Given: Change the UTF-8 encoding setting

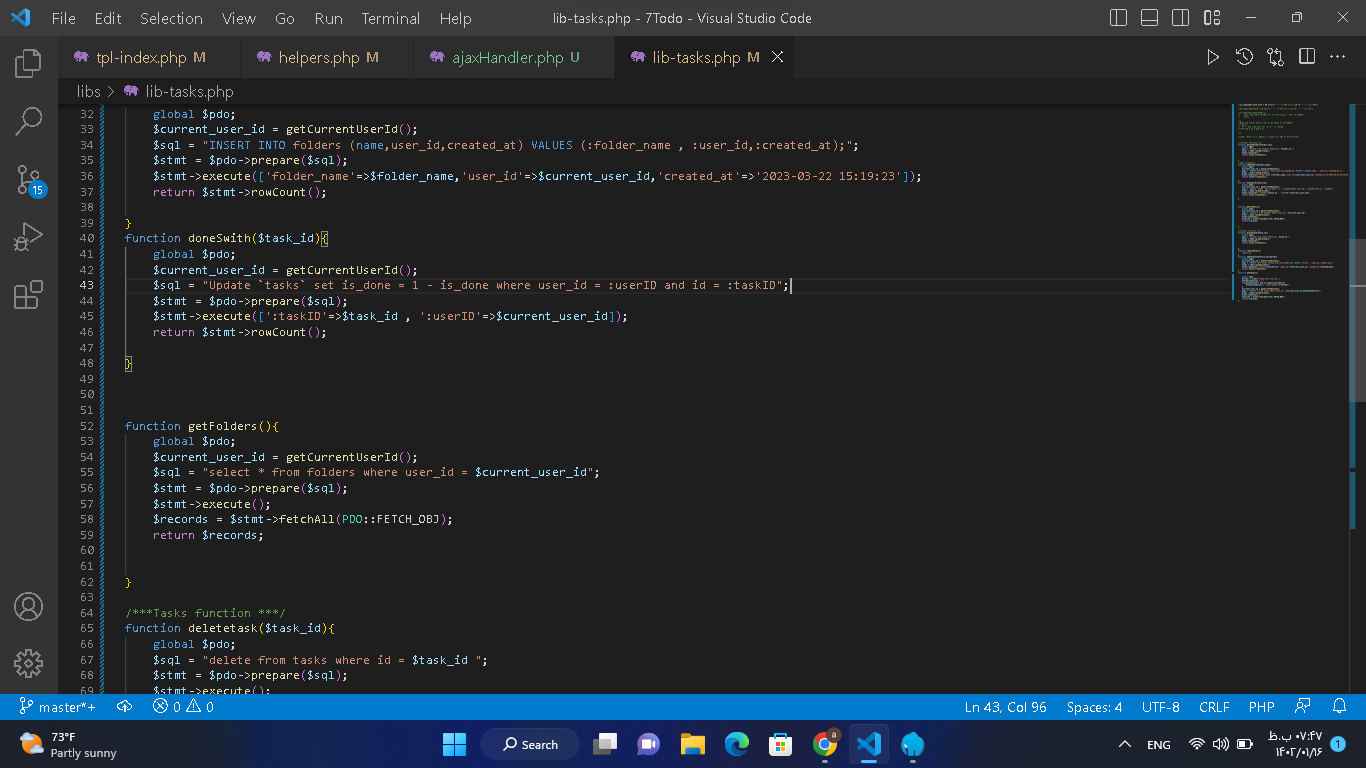Looking at the screenshot, I should (1161, 707).
